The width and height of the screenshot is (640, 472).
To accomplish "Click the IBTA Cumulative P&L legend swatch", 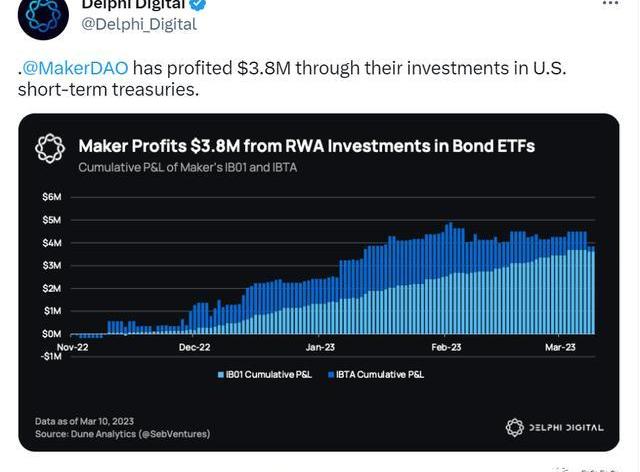I will [332, 374].
